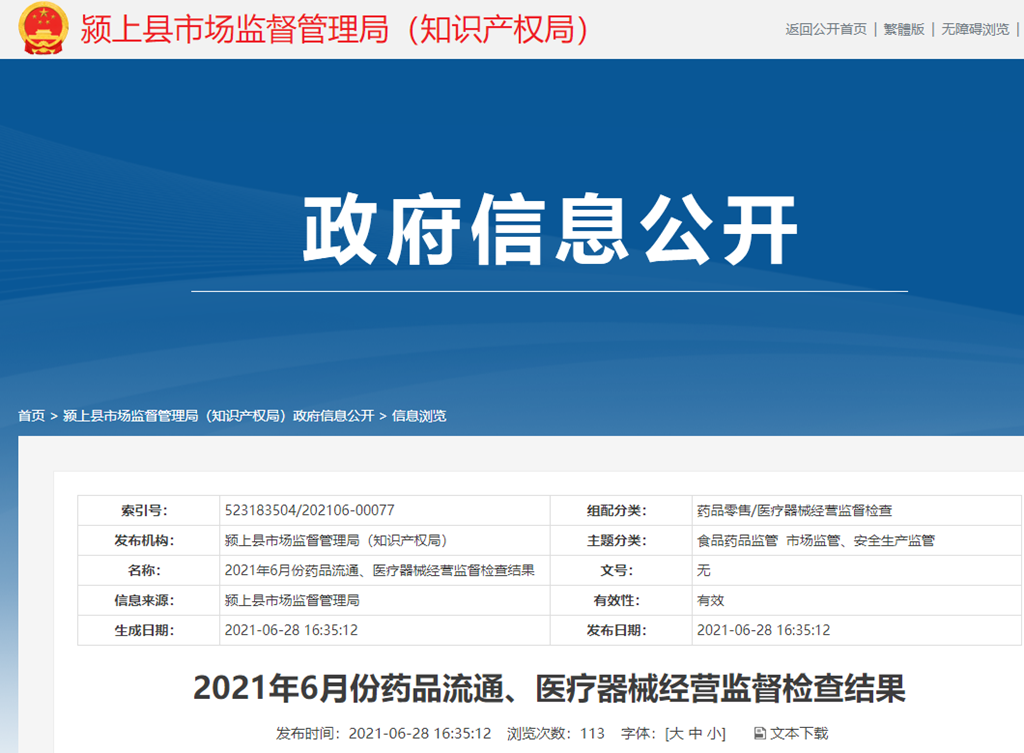
Task: Set font size to 中
Action: pyautogui.click(x=695, y=733)
